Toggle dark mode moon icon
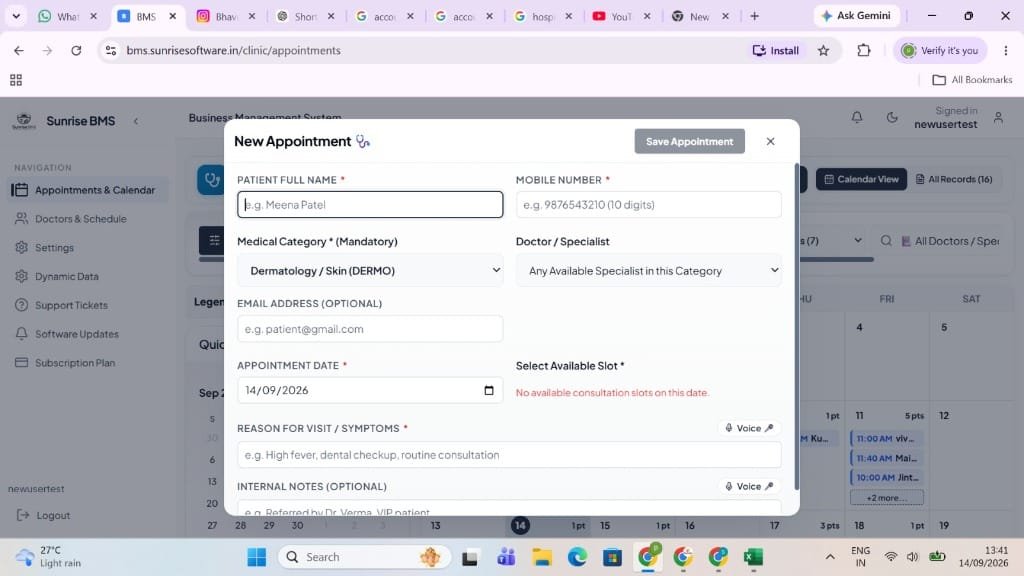This screenshot has width=1024, height=576. 892,118
